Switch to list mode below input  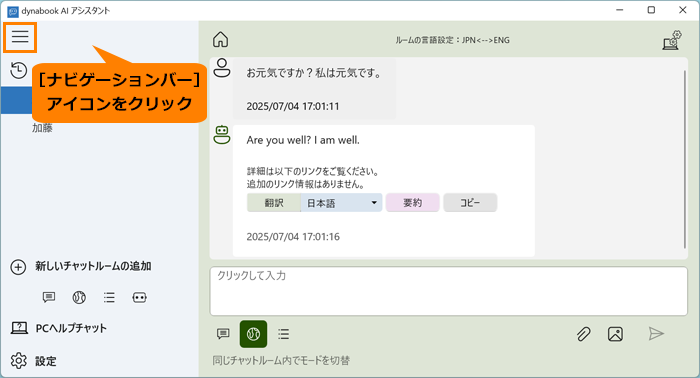[x=283, y=334]
